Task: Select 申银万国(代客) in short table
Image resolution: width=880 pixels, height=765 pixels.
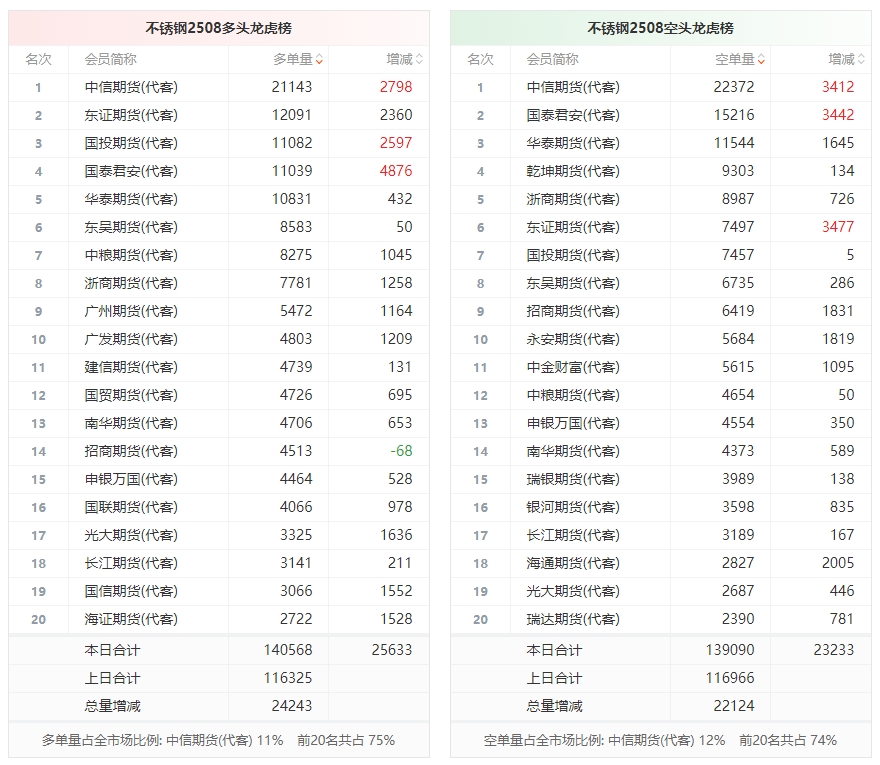Action: [x=573, y=423]
